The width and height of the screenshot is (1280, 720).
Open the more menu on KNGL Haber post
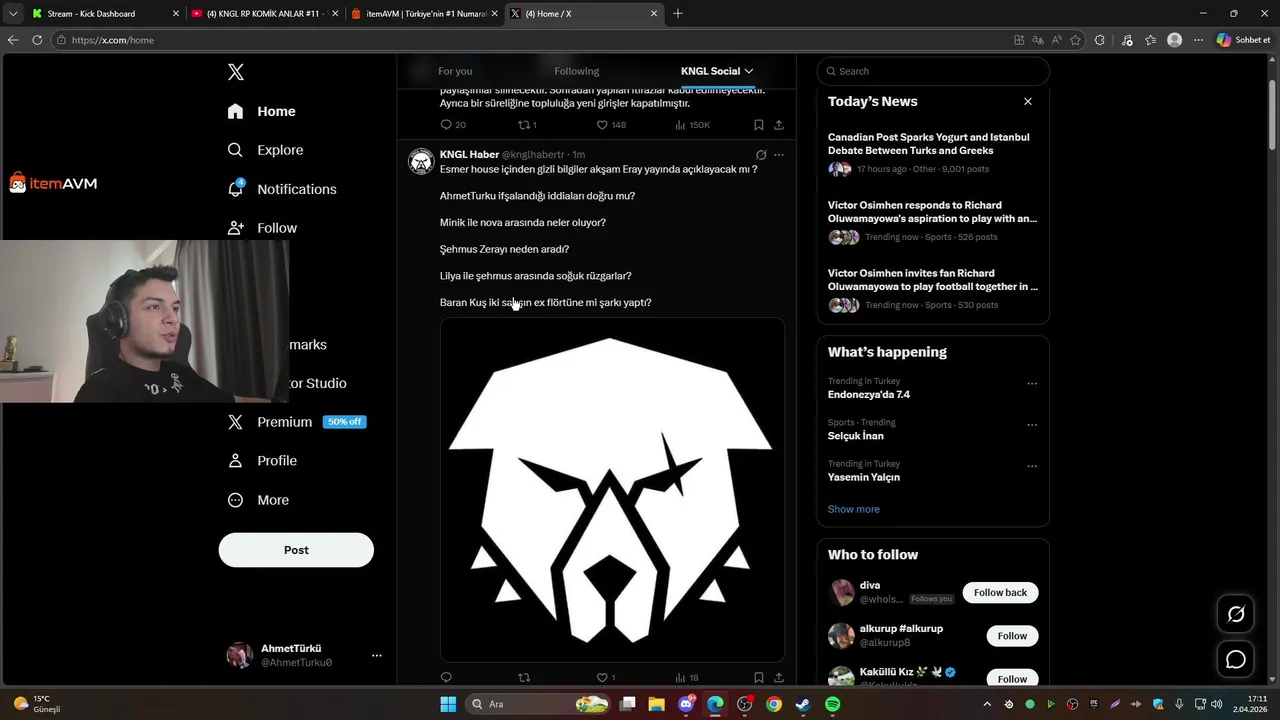[779, 155]
